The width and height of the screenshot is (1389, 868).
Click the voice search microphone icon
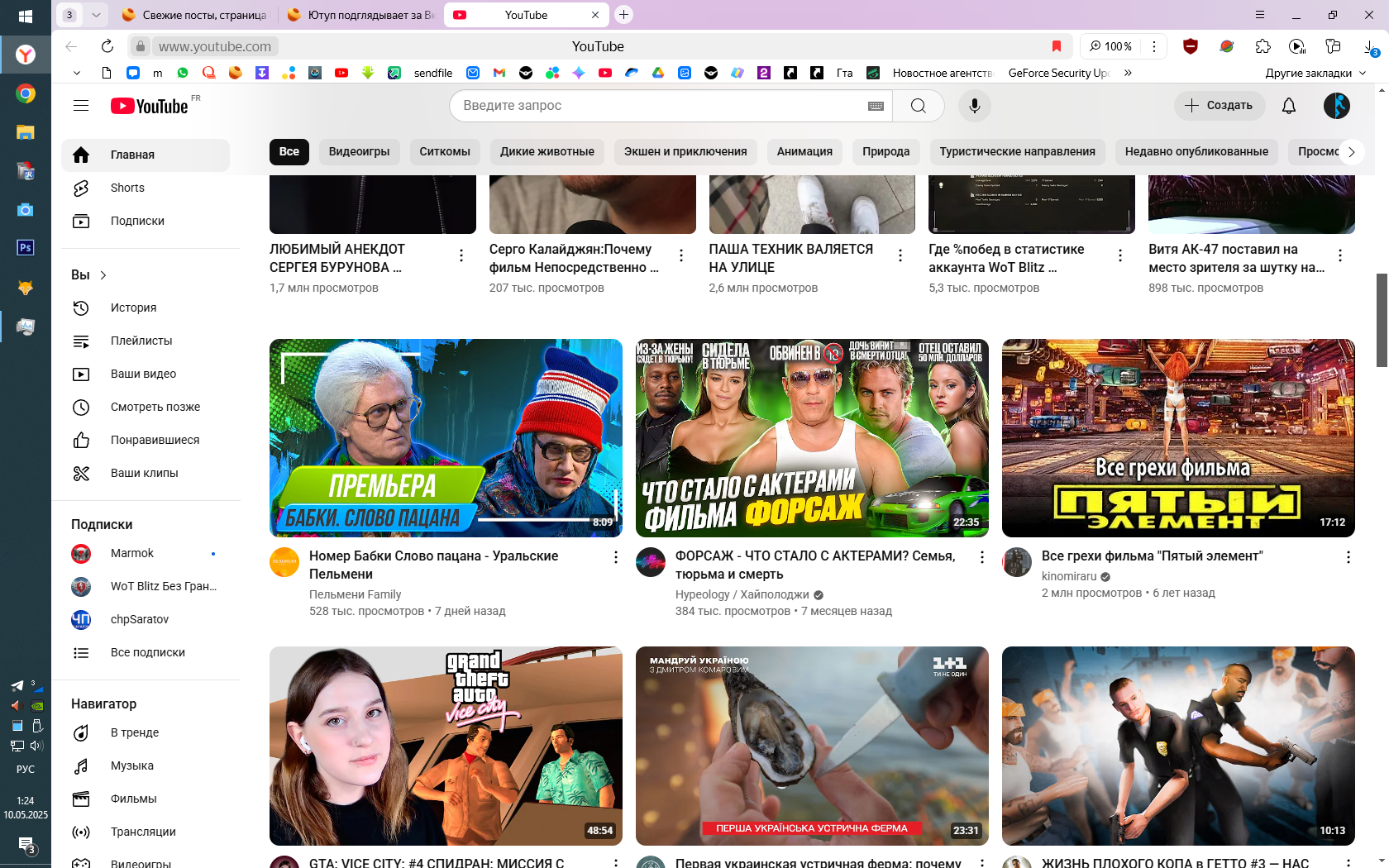tap(975, 106)
